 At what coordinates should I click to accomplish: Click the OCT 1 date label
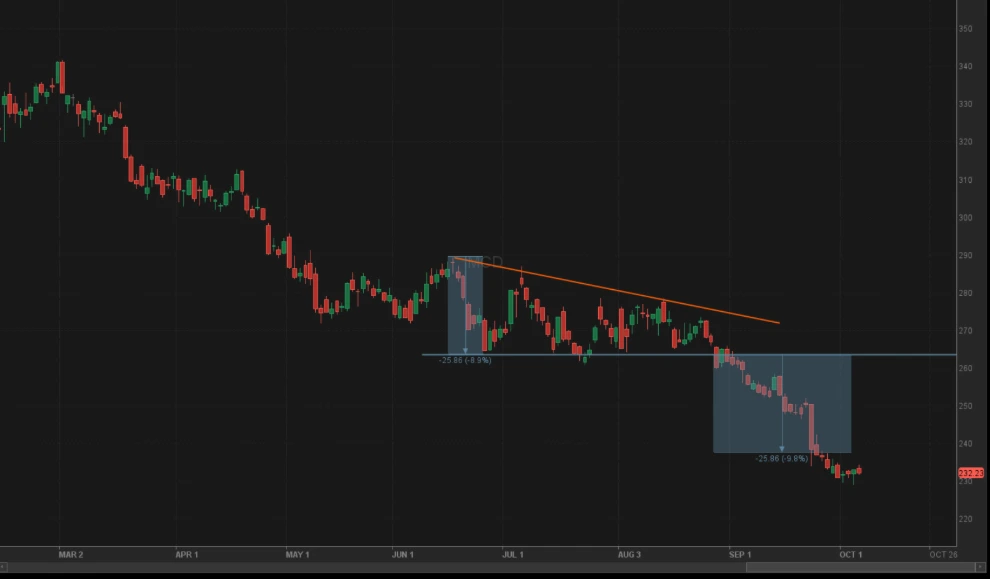tap(850, 554)
